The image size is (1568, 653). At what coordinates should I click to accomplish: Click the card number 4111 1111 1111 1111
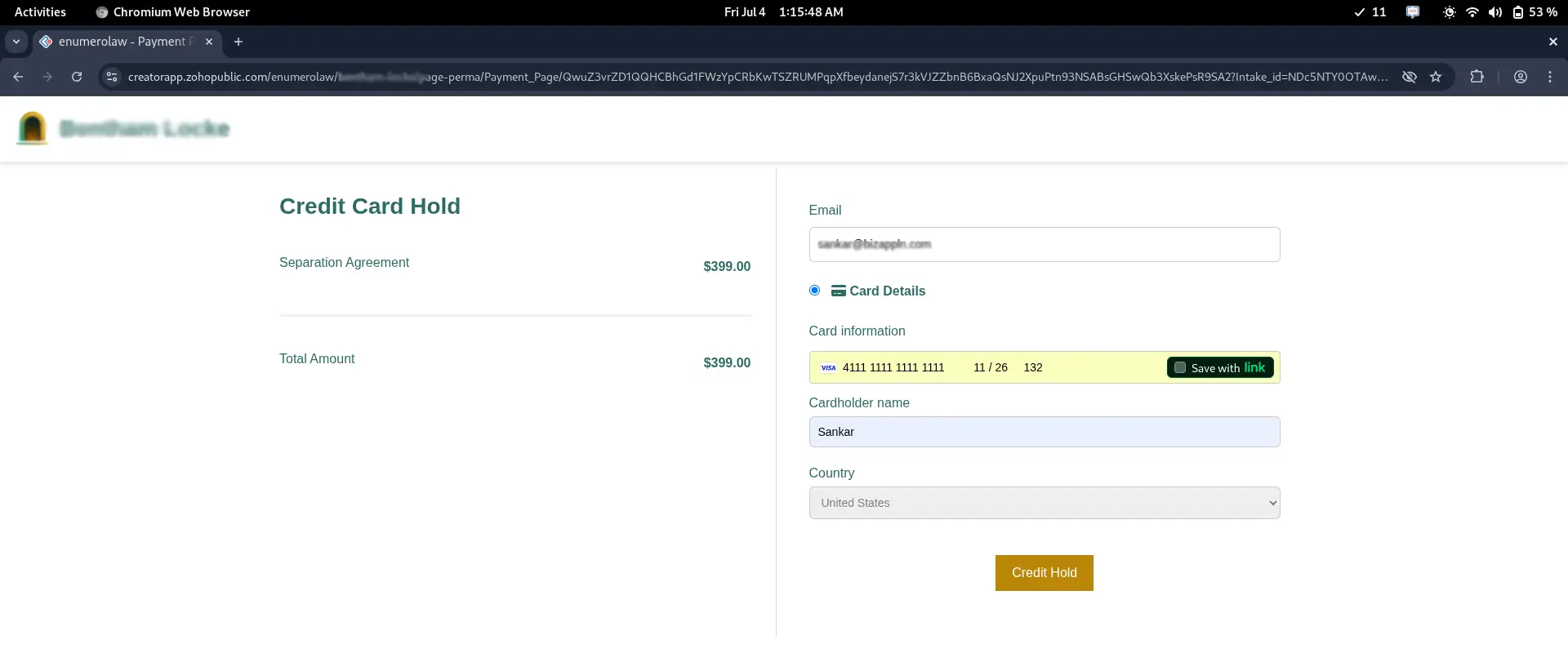click(x=893, y=368)
